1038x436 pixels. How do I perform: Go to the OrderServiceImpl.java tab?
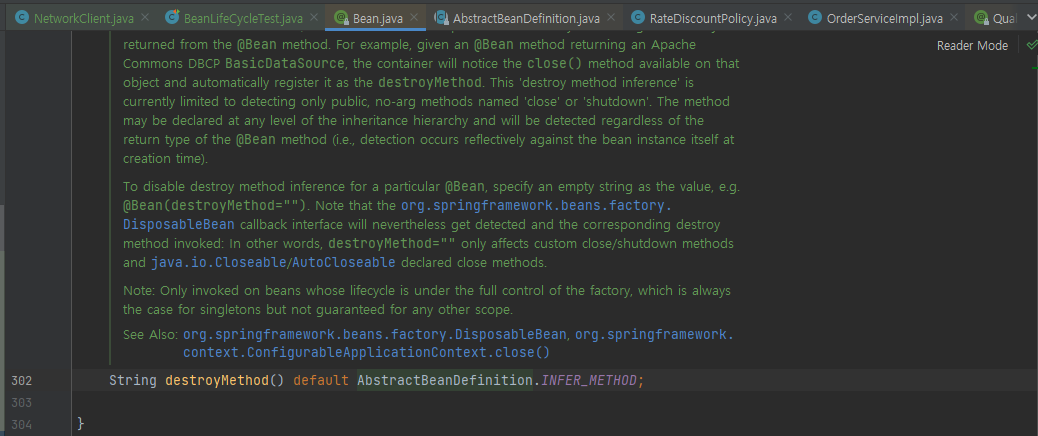tap(884, 18)
